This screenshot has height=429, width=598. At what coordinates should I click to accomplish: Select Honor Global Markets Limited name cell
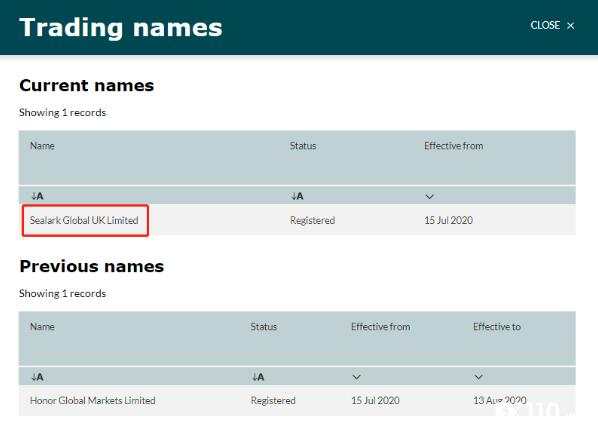93,400
